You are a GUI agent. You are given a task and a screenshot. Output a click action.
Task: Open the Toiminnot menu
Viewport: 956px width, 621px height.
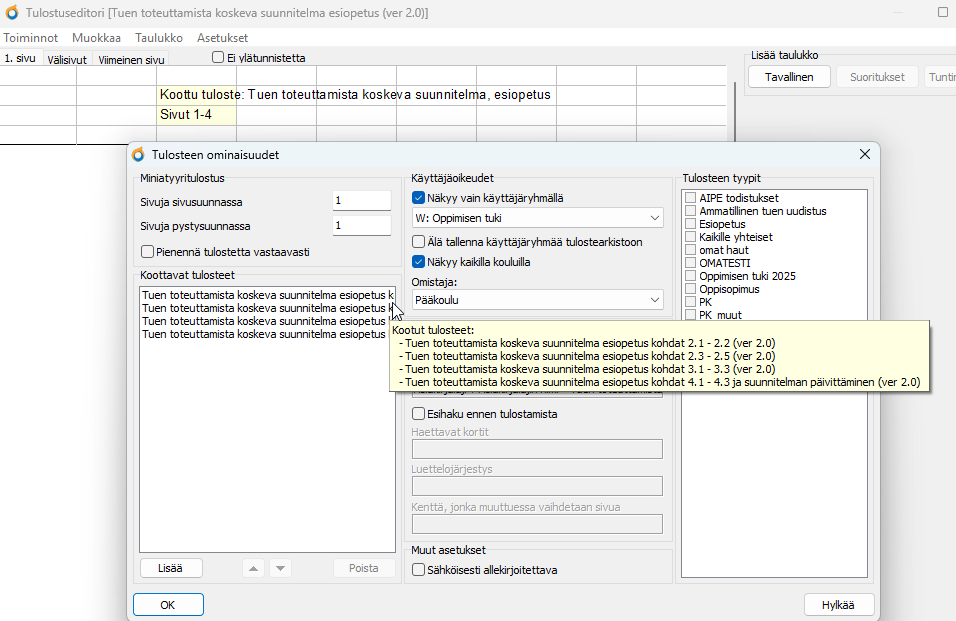30,38
